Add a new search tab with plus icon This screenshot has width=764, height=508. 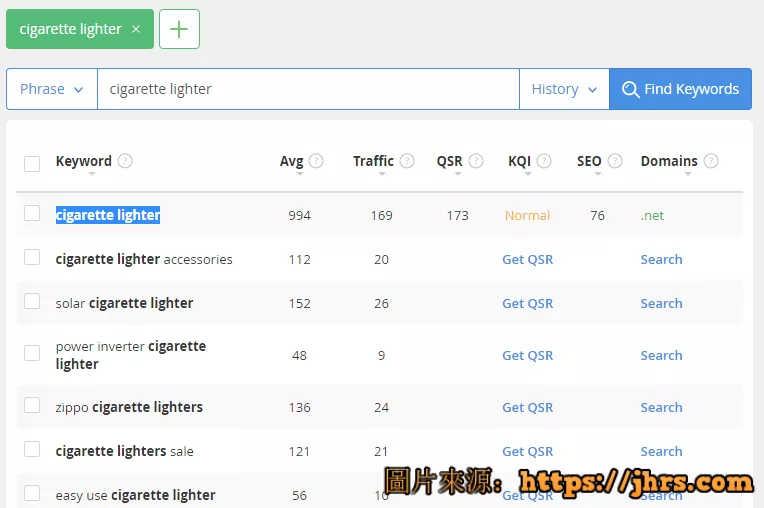click(x=179, y=29)
